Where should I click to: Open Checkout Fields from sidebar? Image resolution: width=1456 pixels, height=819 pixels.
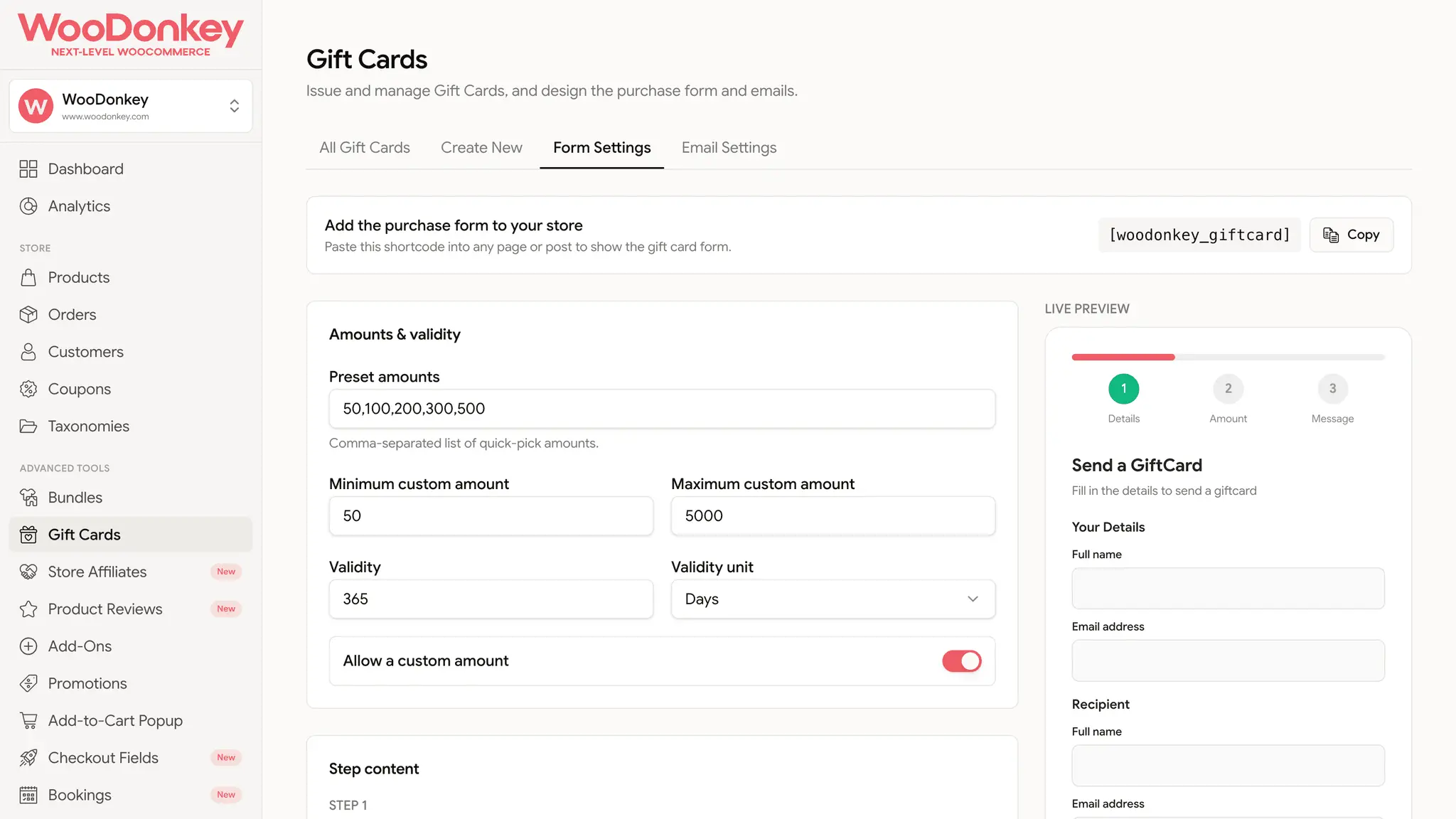coord(131,758)
